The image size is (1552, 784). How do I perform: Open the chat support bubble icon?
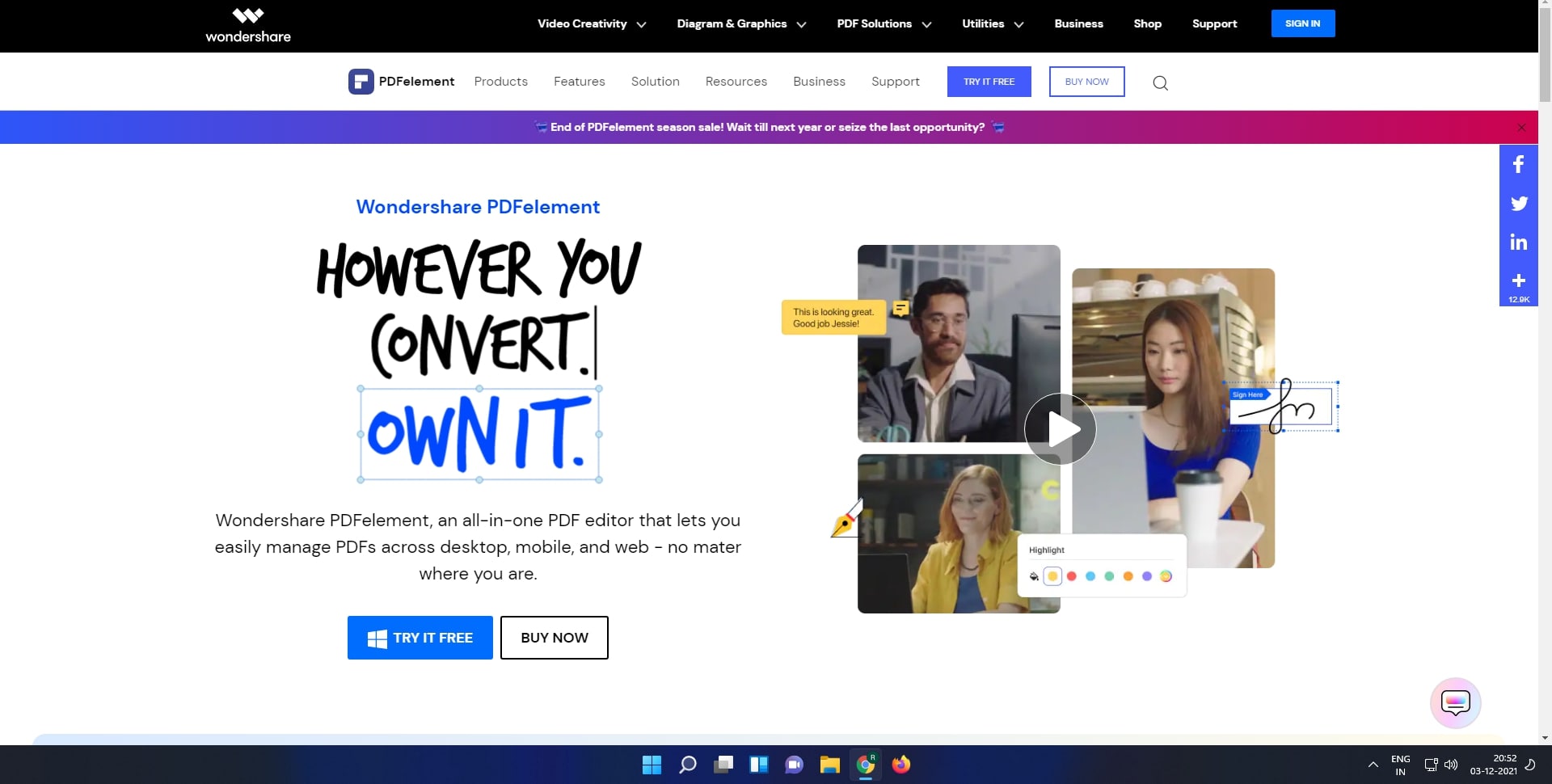pyautogui.click(x=1455, y=703)
